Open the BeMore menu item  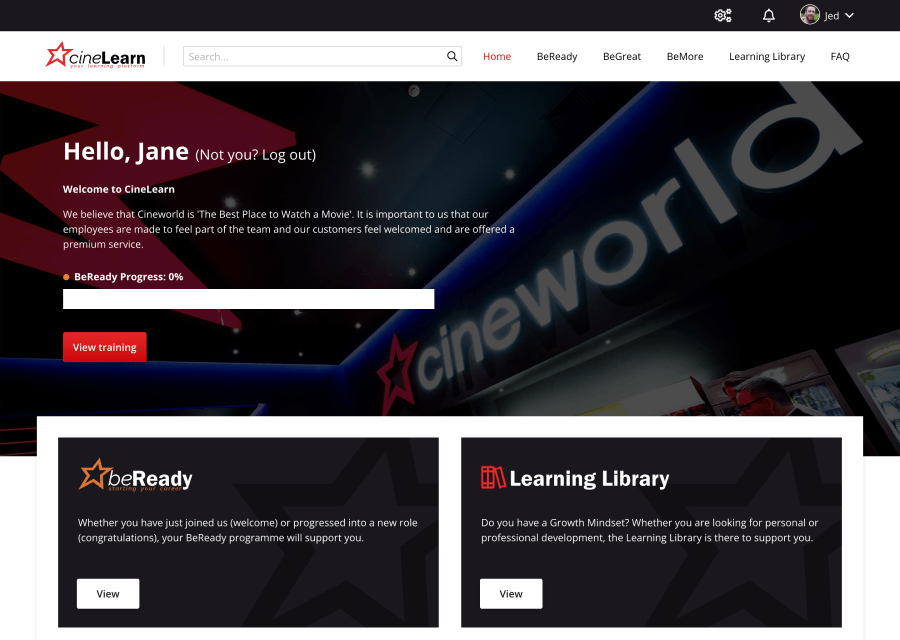[685, 56]
